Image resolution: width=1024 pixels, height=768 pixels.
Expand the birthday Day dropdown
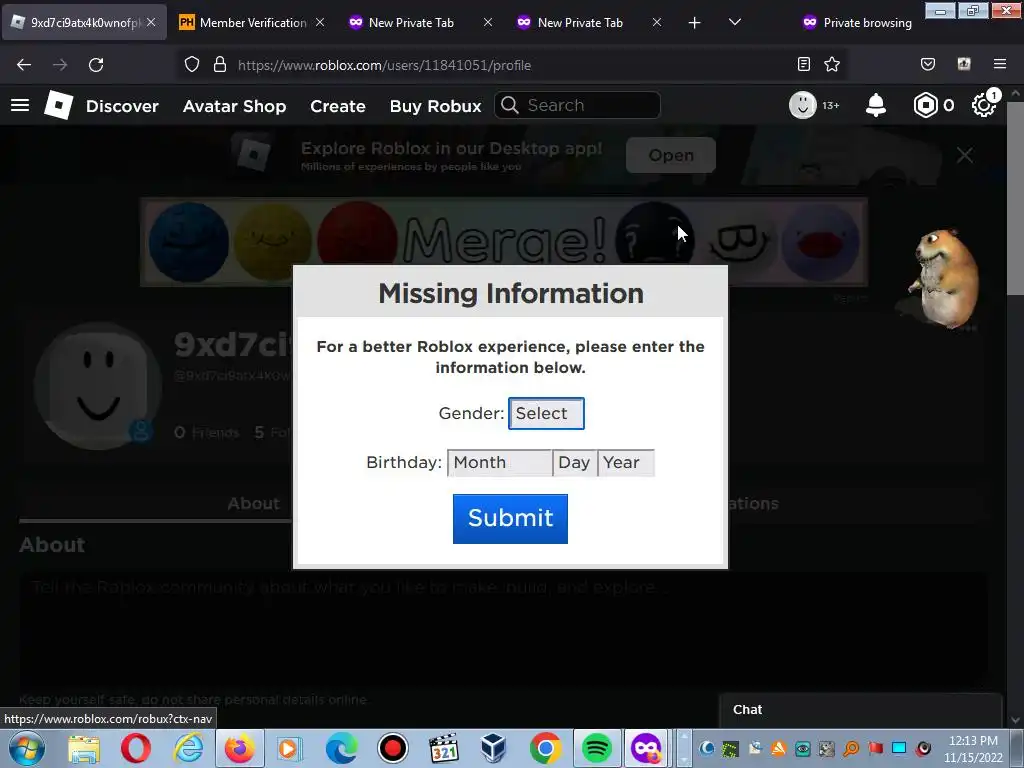click(x=575, y=462)
